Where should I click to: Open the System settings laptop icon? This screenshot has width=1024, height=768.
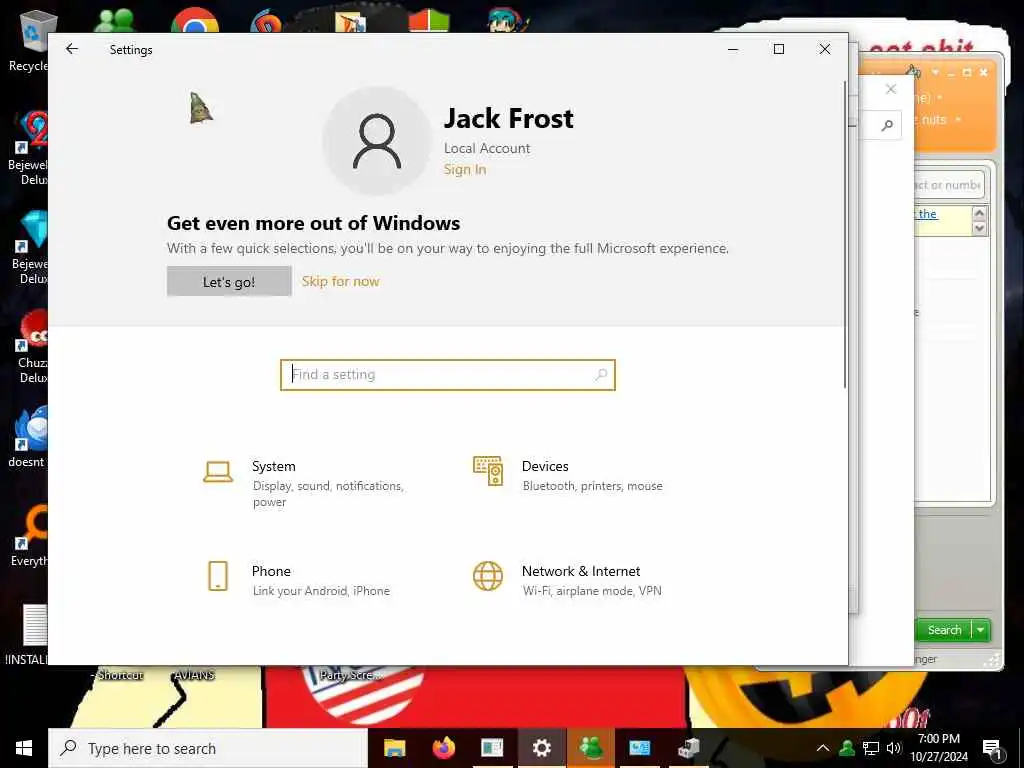[x=217, y=472]
